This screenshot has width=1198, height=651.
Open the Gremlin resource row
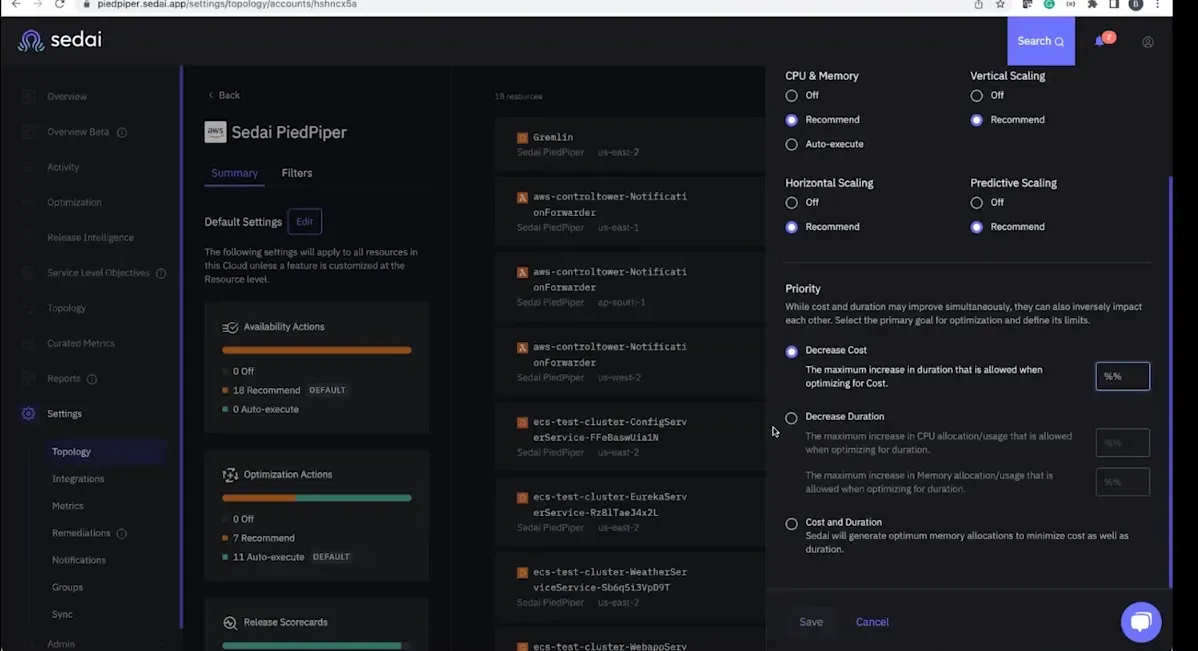click(x=630, y=144)
